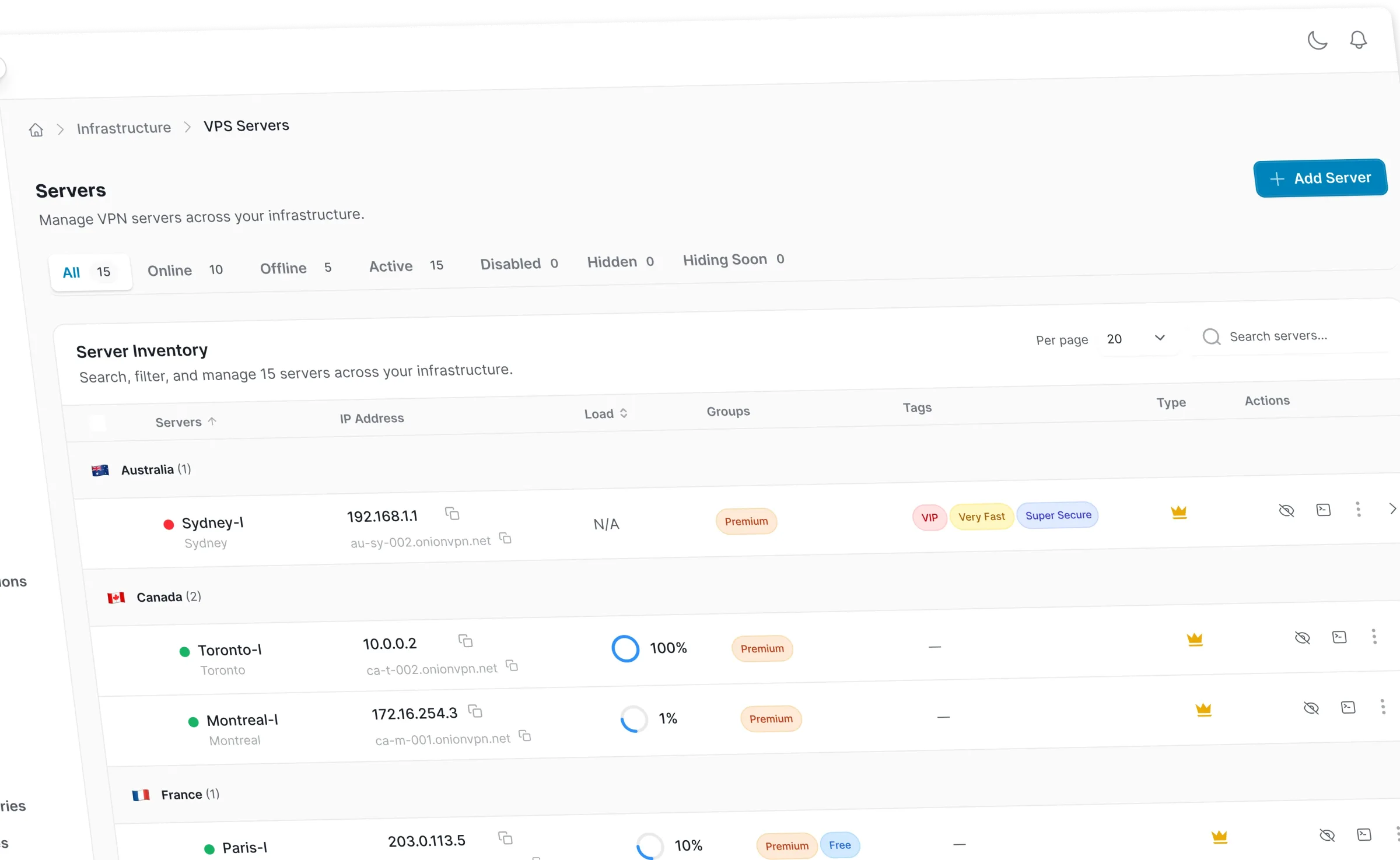Screen dimensions: 1400x860
Task: Hide the Sydney-I server
Action: 1286,511
